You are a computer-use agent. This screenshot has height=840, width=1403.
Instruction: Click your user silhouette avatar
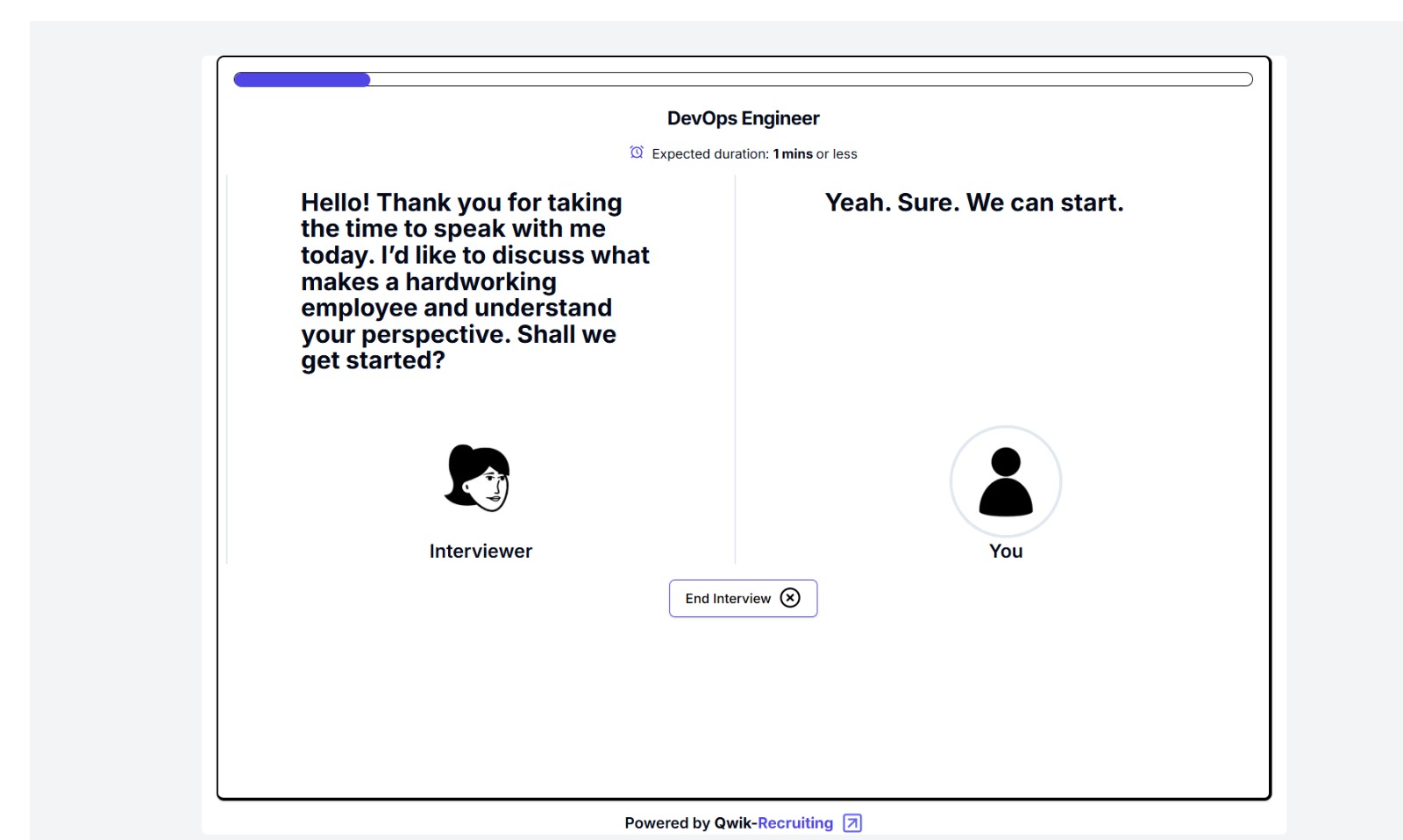pyautogui.click(x=1006, y=481)
